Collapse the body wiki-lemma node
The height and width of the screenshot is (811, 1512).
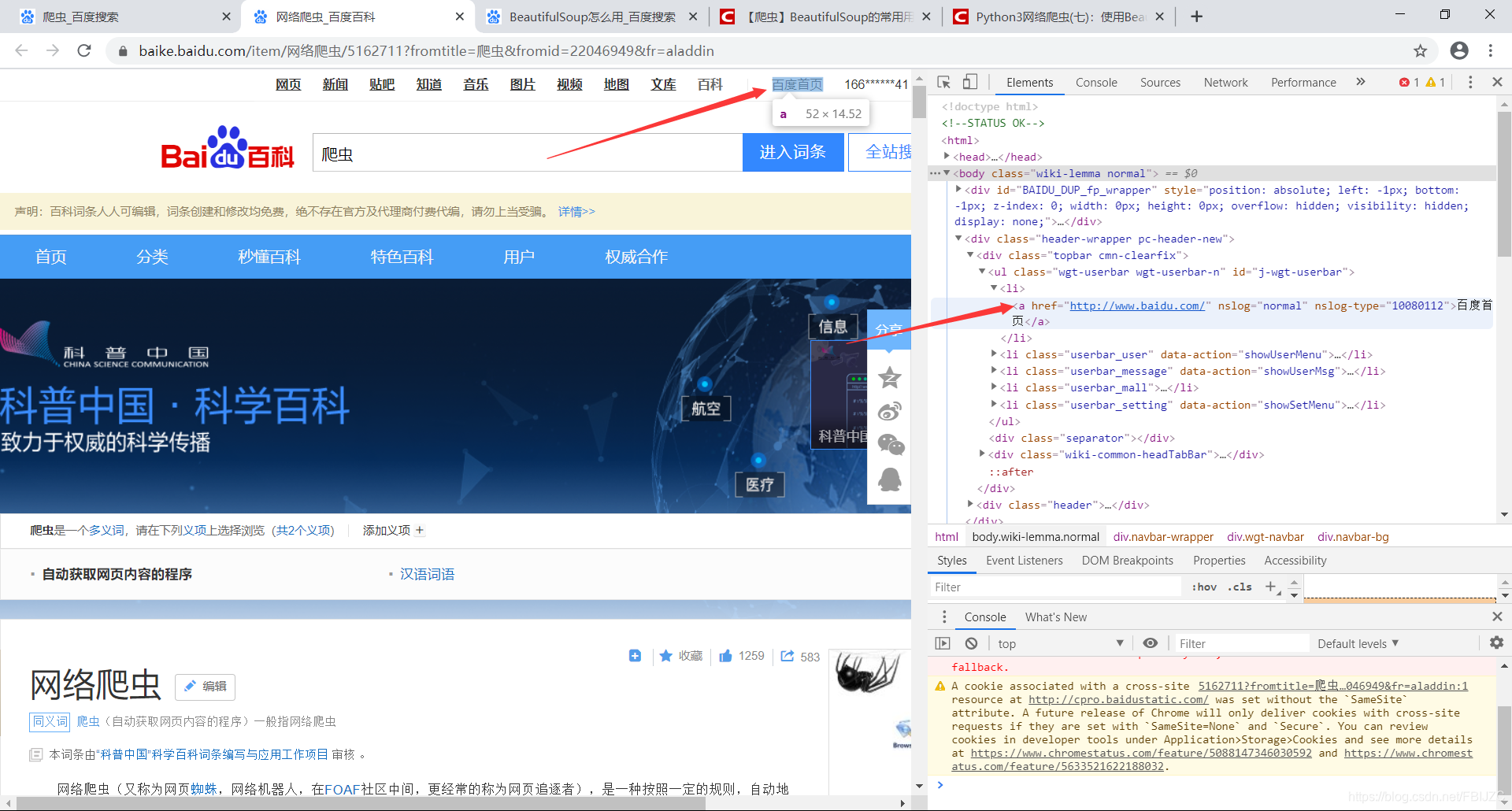(947, 173)
